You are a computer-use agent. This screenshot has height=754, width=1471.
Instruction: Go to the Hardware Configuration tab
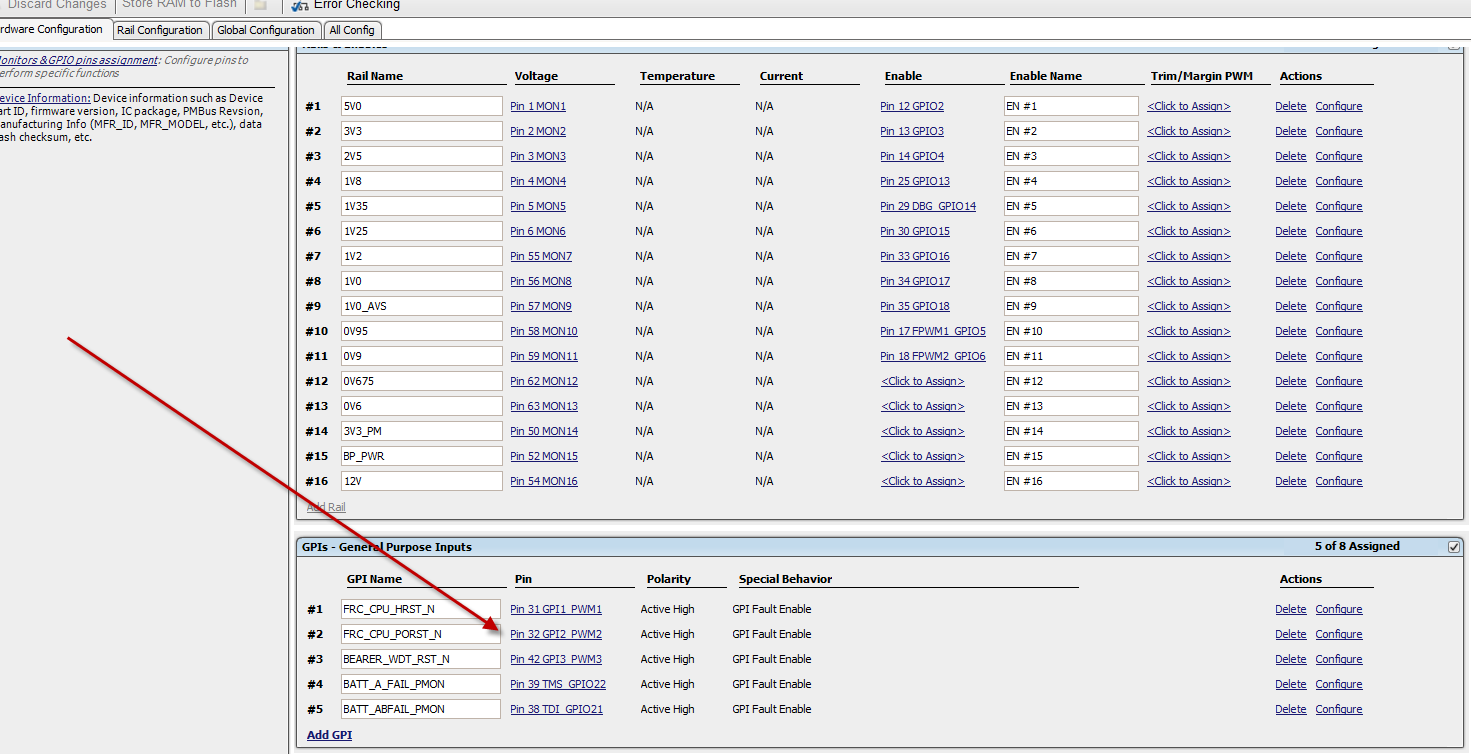[x=54, y=29]
